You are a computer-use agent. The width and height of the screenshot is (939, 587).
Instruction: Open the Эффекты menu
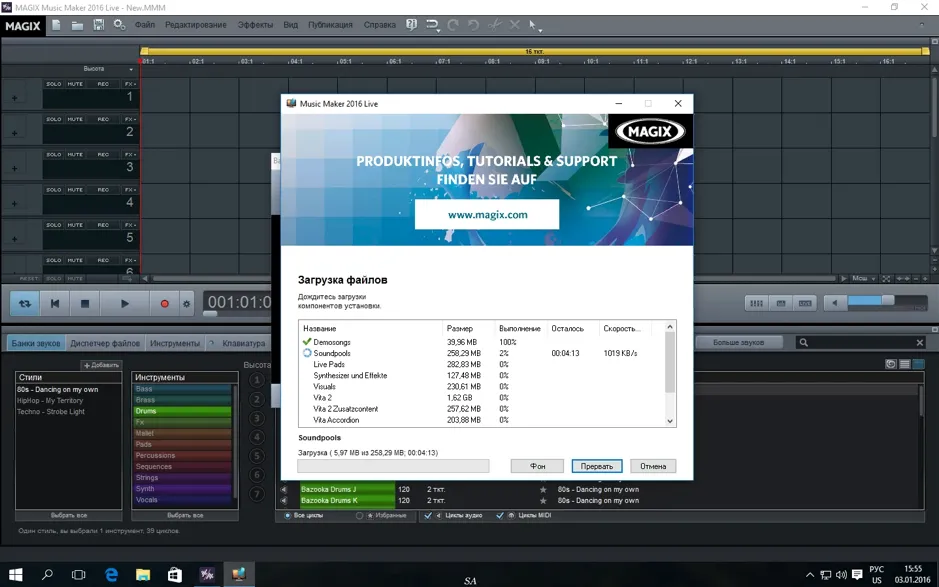pyautogui.click(x=255, y=25)
